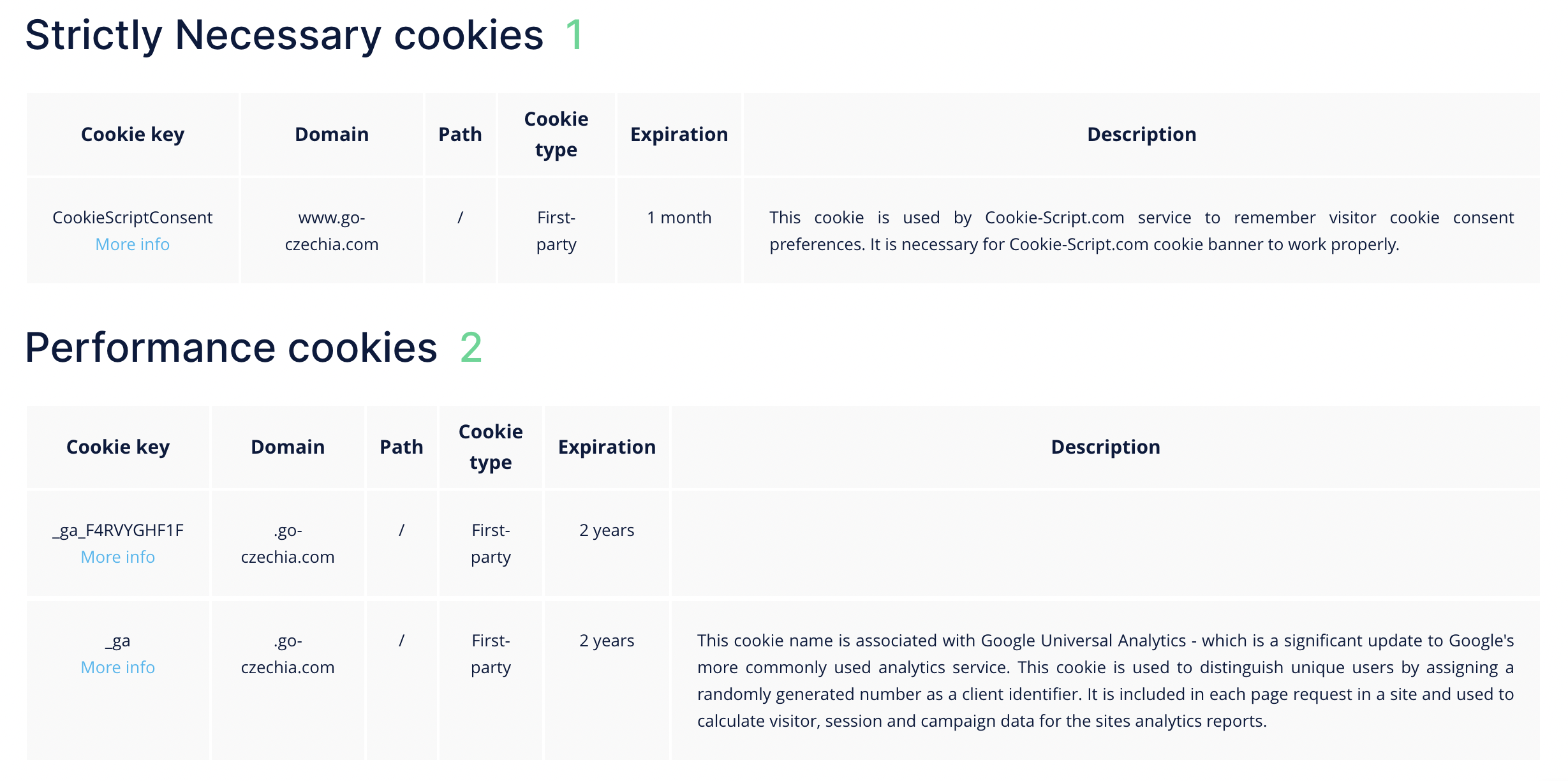Open More info link under CookieScriptConsent

pyautogui.click(x=132, y=244)
